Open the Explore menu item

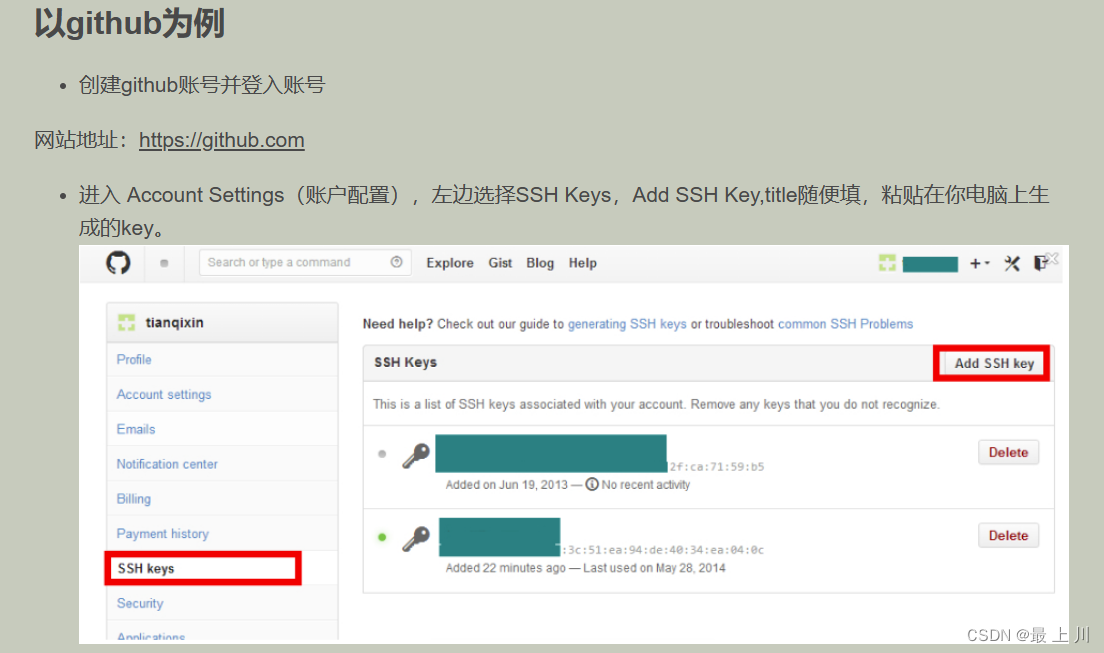[450, 263]
